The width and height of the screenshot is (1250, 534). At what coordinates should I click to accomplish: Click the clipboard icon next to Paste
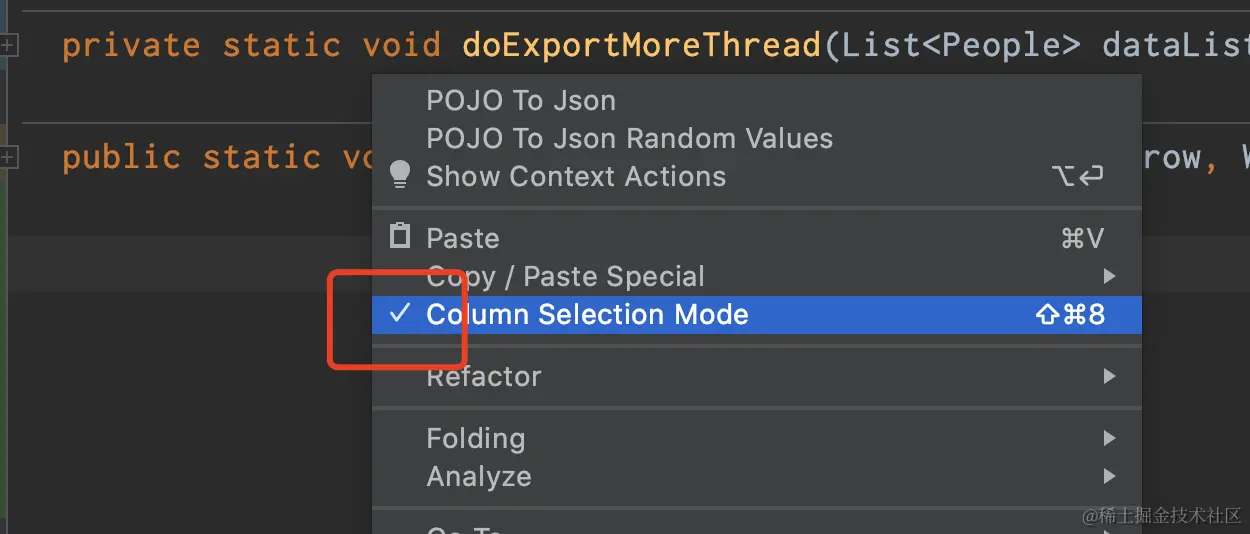tap(400, 237)
